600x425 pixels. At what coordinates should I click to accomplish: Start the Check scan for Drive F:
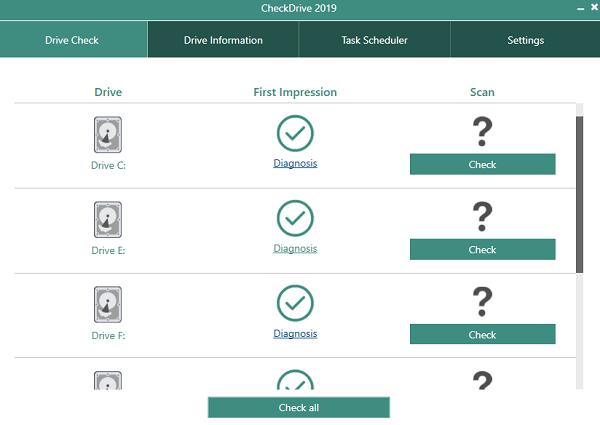coord(483,334)
